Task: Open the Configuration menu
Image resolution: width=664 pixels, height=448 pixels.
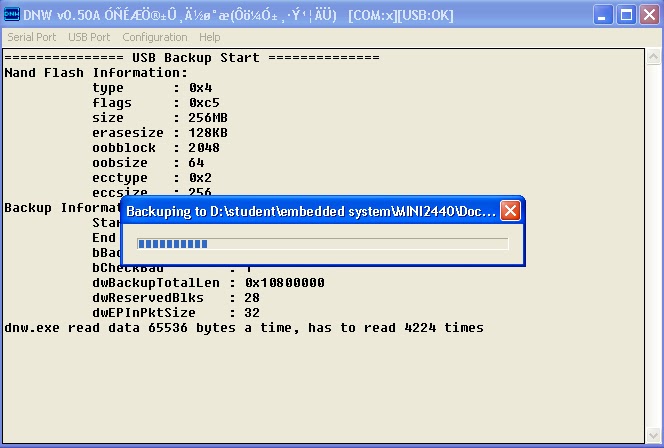Action: pyautogui.click(x=155, y=37)
